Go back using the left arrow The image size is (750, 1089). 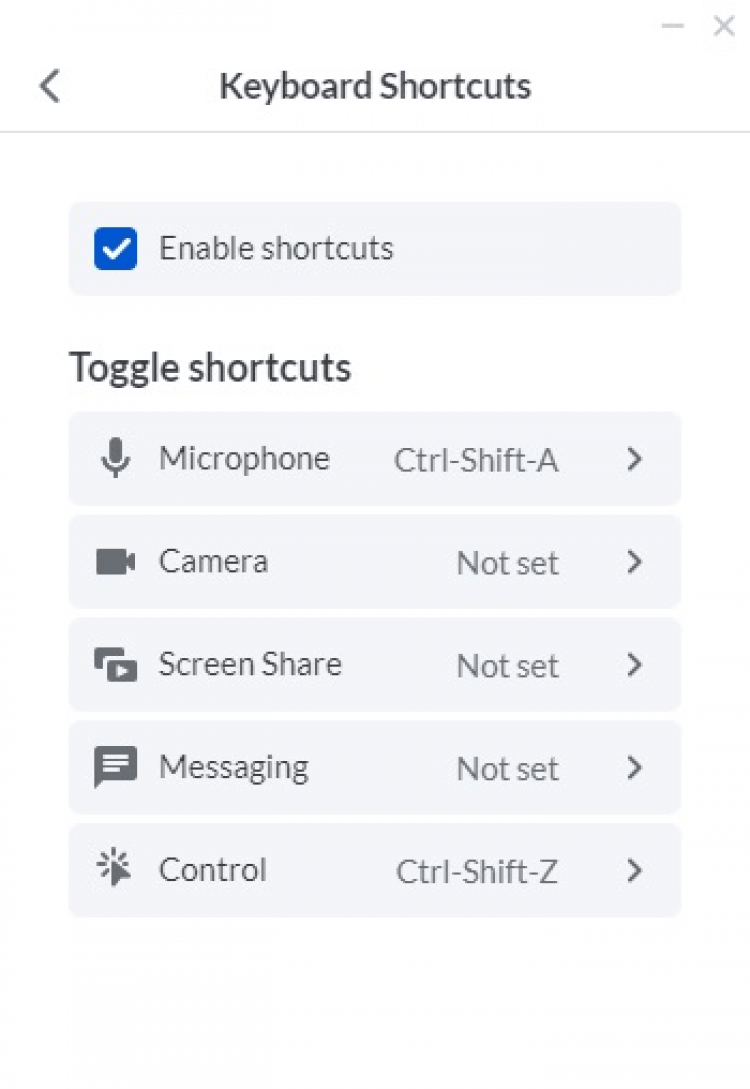click(50, 86)
